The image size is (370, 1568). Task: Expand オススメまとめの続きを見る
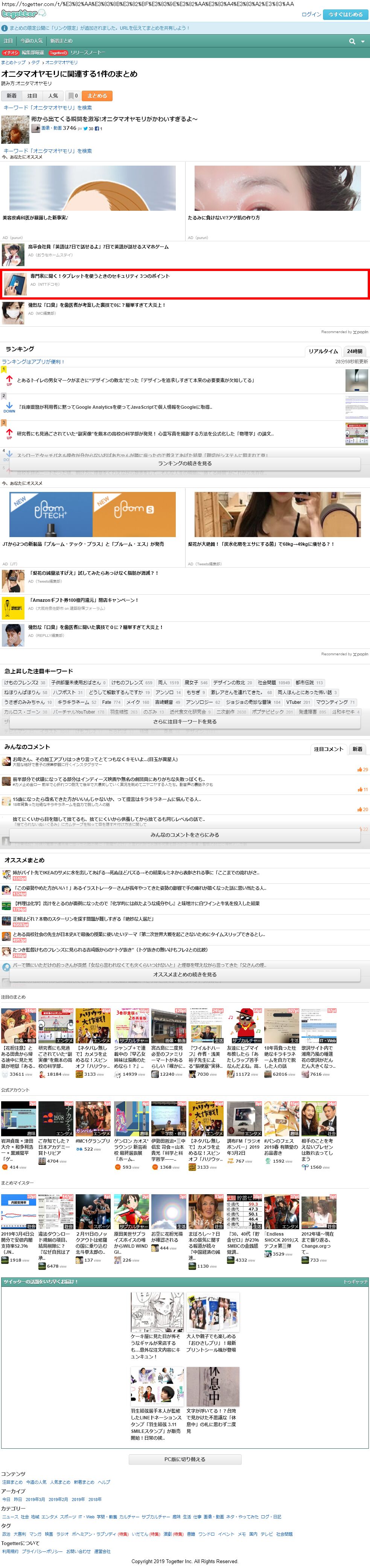(185, 974)
